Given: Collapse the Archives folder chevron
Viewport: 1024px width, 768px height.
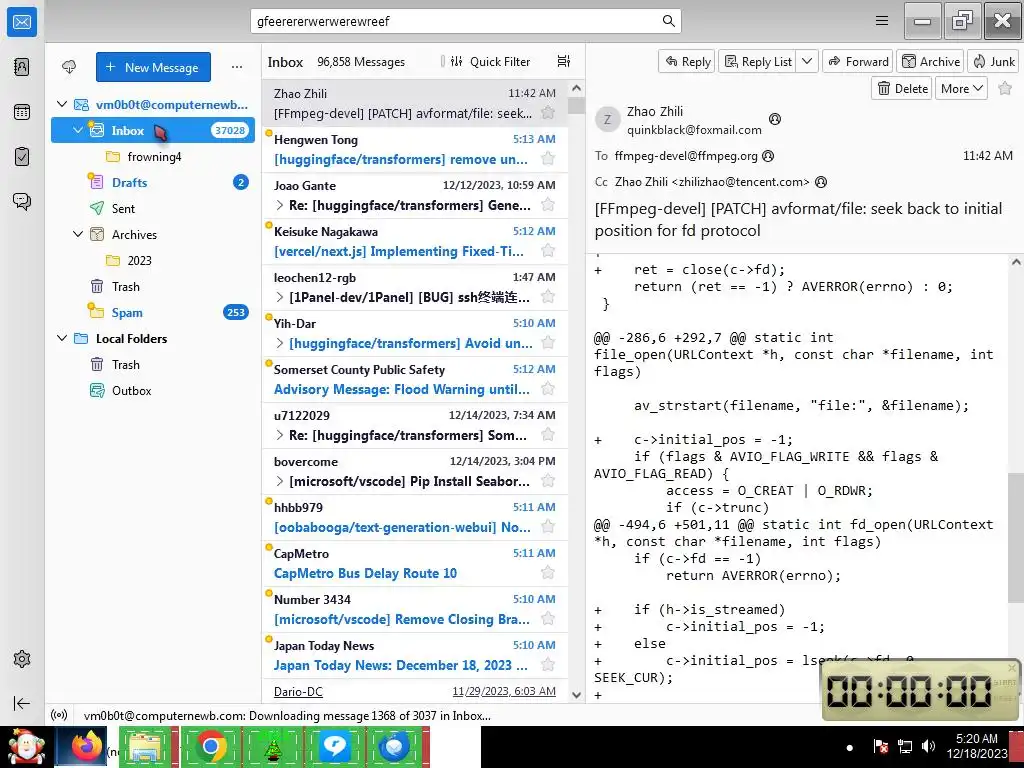Looking at the screenshot, I should (78, 234).
